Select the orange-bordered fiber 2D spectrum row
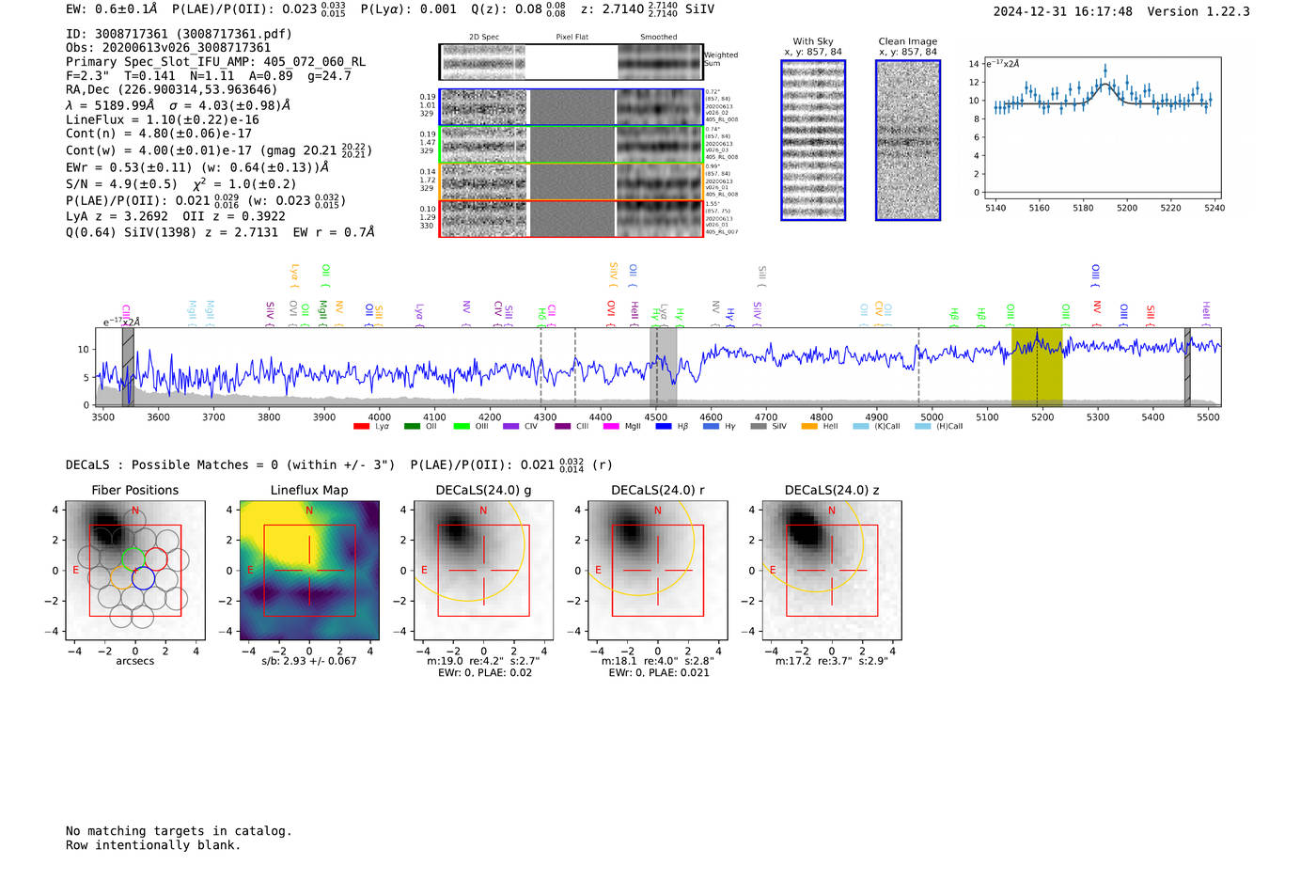Screen dimensions: 1316x896 [x=571, y=181]
